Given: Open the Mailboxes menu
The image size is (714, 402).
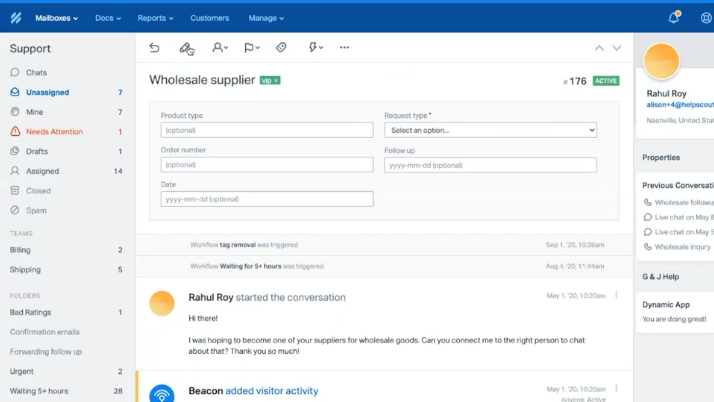Looking at the screenshot, I should click(56, 18).
